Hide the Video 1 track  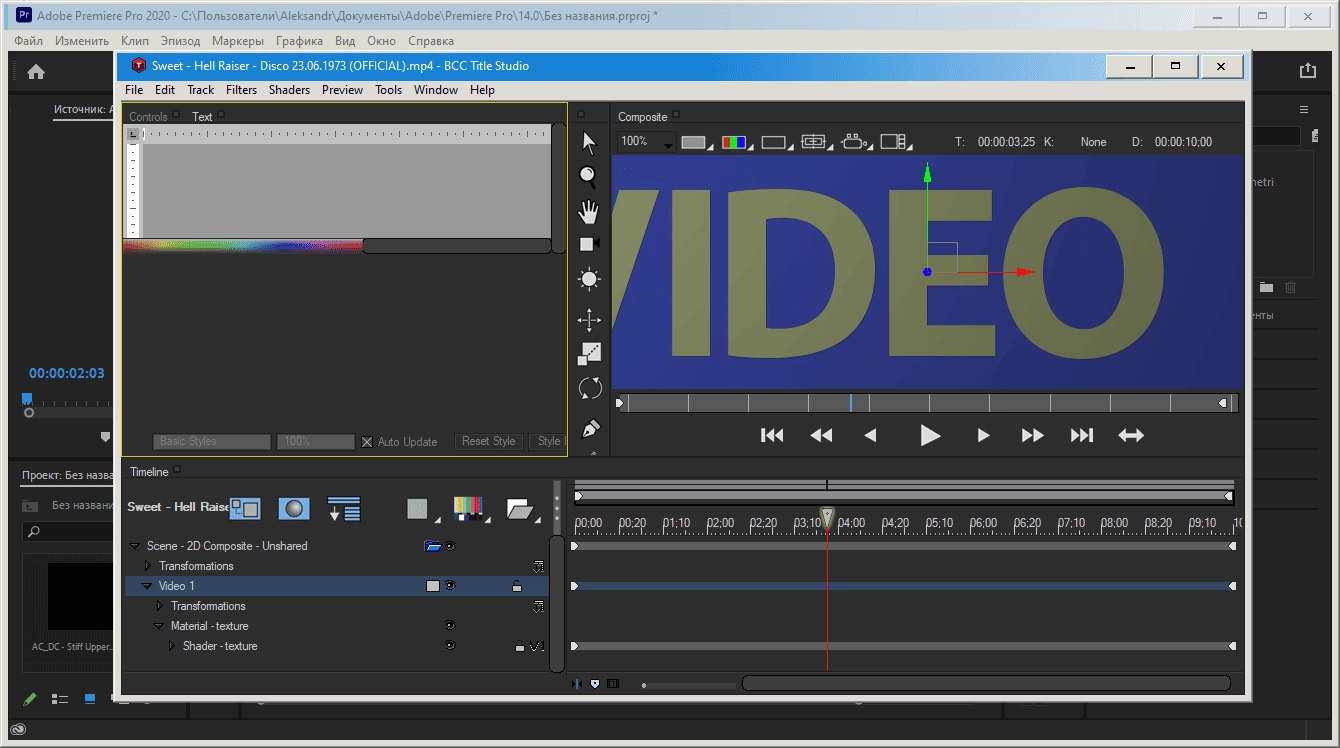451,586
